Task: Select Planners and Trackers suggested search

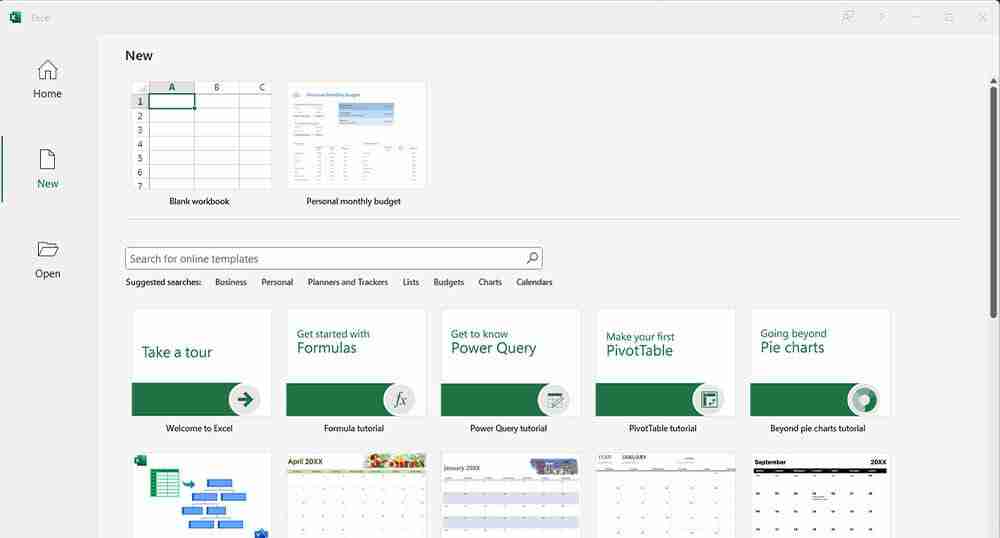Action: coord(348,282)
